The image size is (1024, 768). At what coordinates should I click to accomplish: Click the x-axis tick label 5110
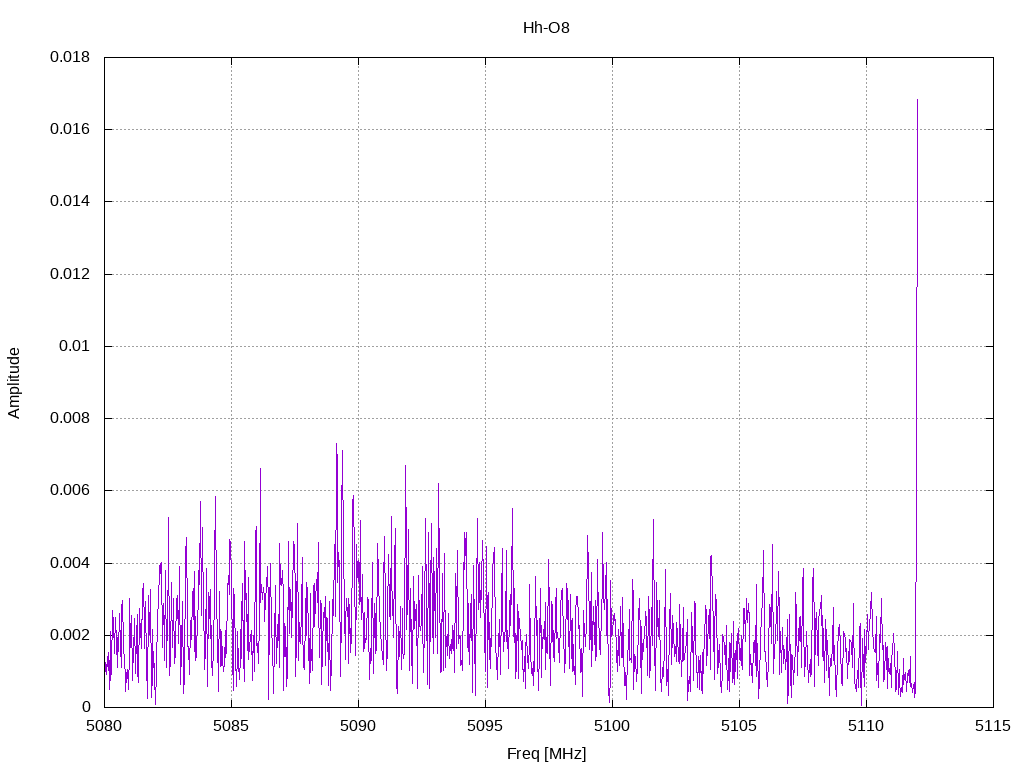click(x=866, y=726)
